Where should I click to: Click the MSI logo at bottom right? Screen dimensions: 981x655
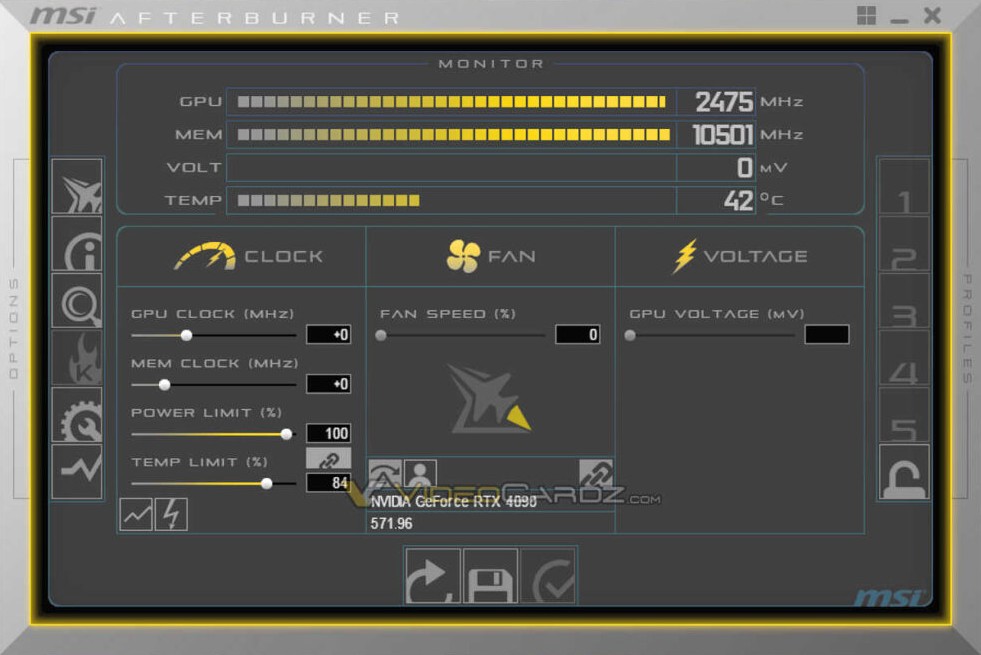click(x=890, y=597)
